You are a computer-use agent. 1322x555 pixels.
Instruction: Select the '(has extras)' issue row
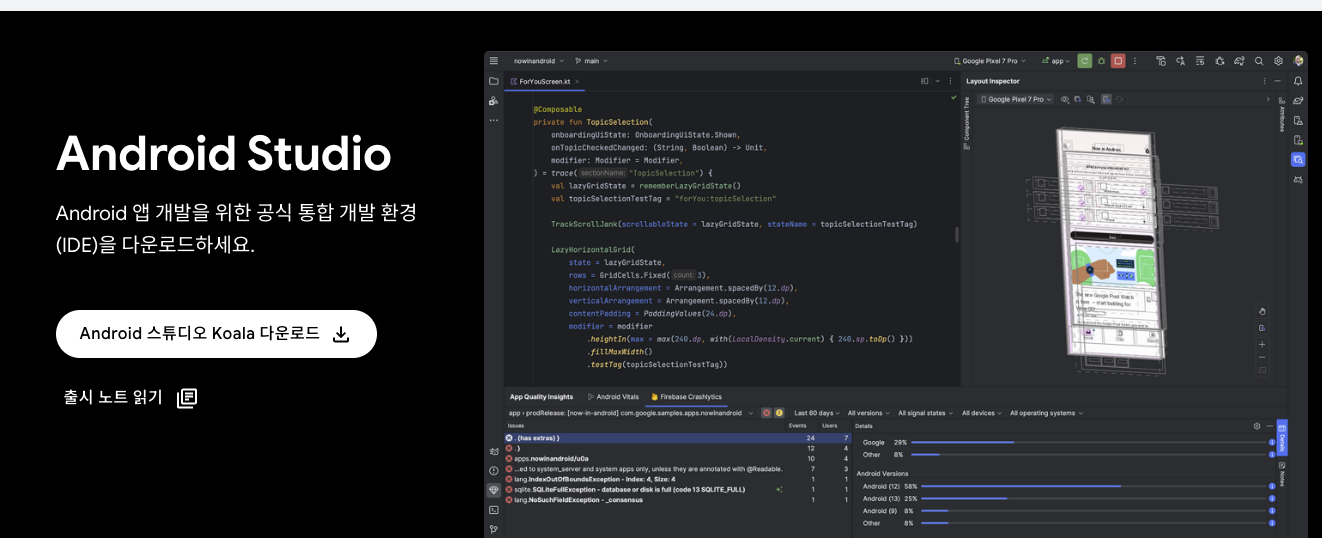coord(678,438)
